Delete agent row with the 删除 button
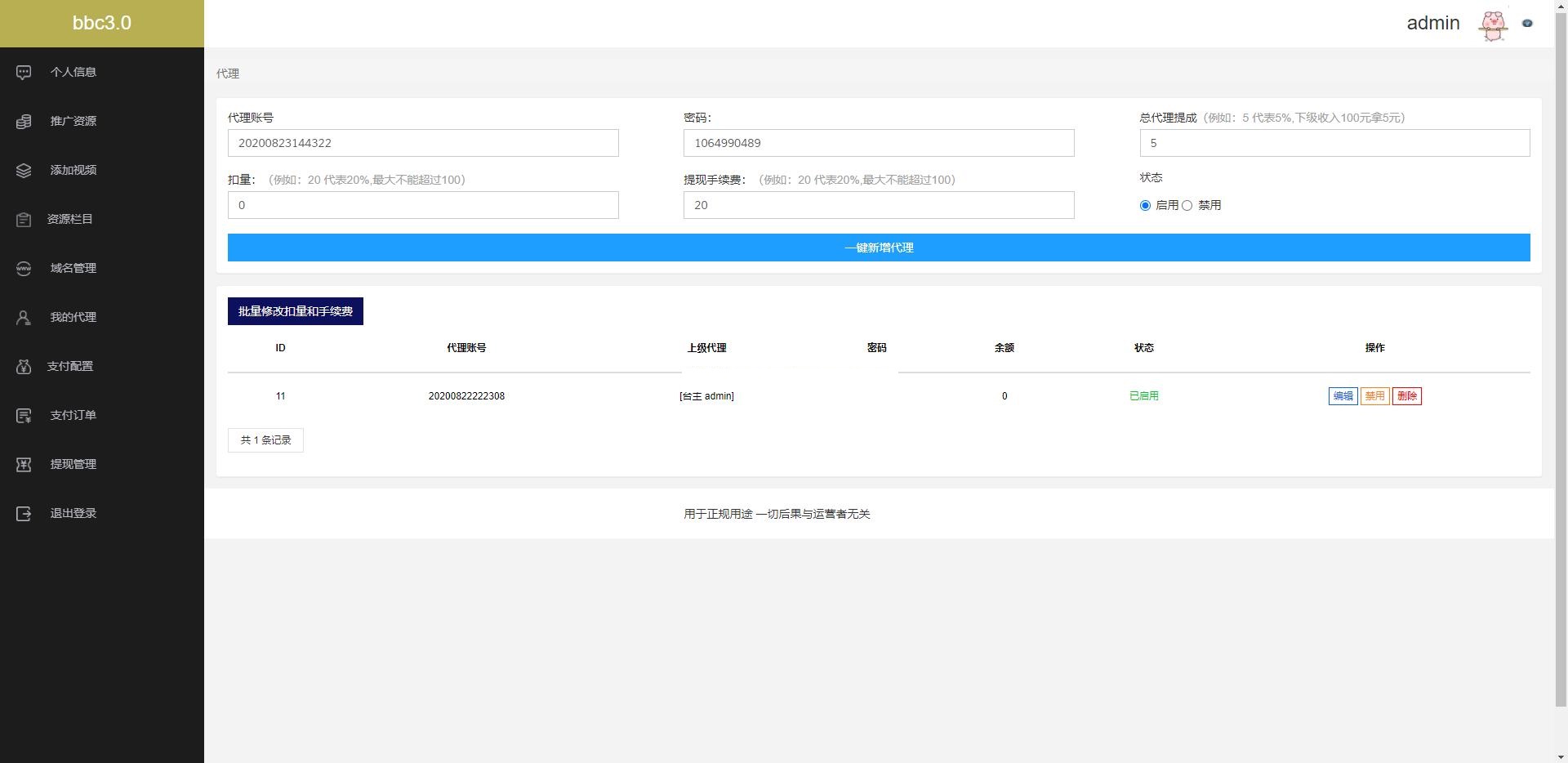 [x=1406, y=396]
